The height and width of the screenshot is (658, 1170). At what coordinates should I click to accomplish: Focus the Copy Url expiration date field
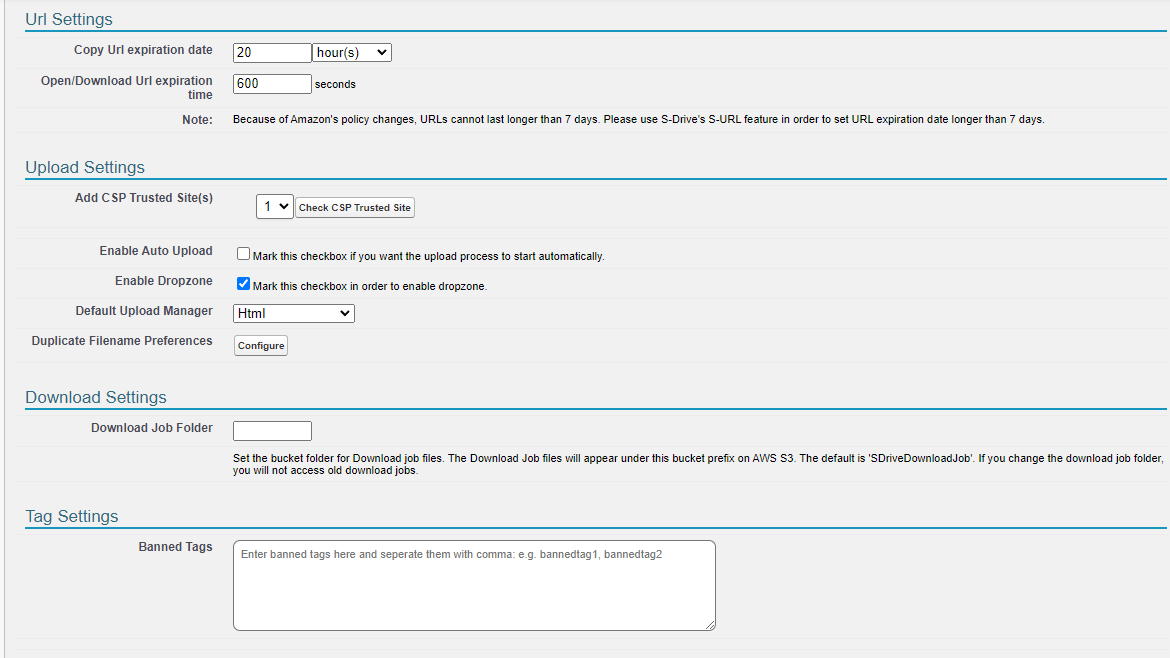[272, 53]
